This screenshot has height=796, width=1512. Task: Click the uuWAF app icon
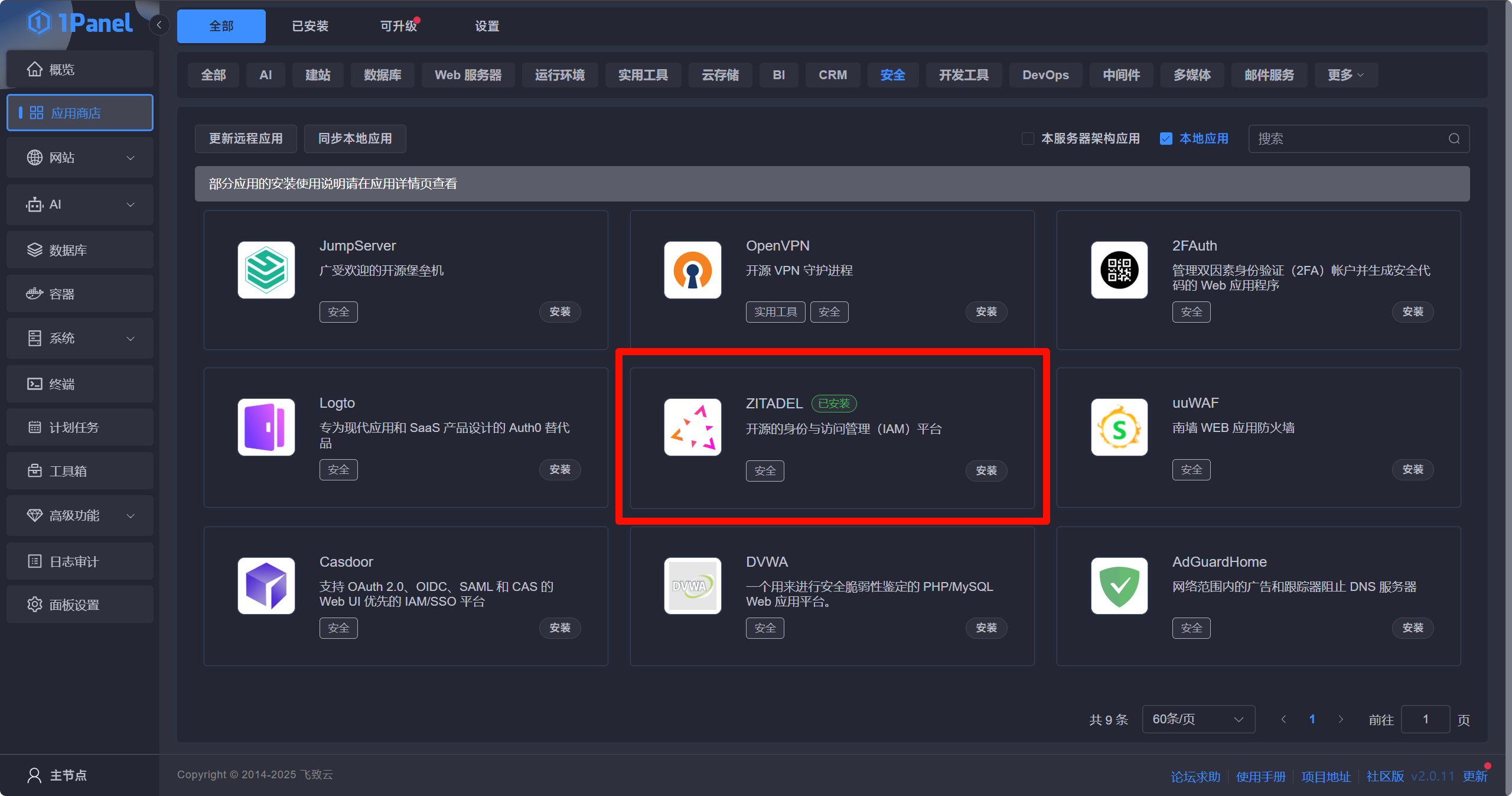tap(1119, 427)
